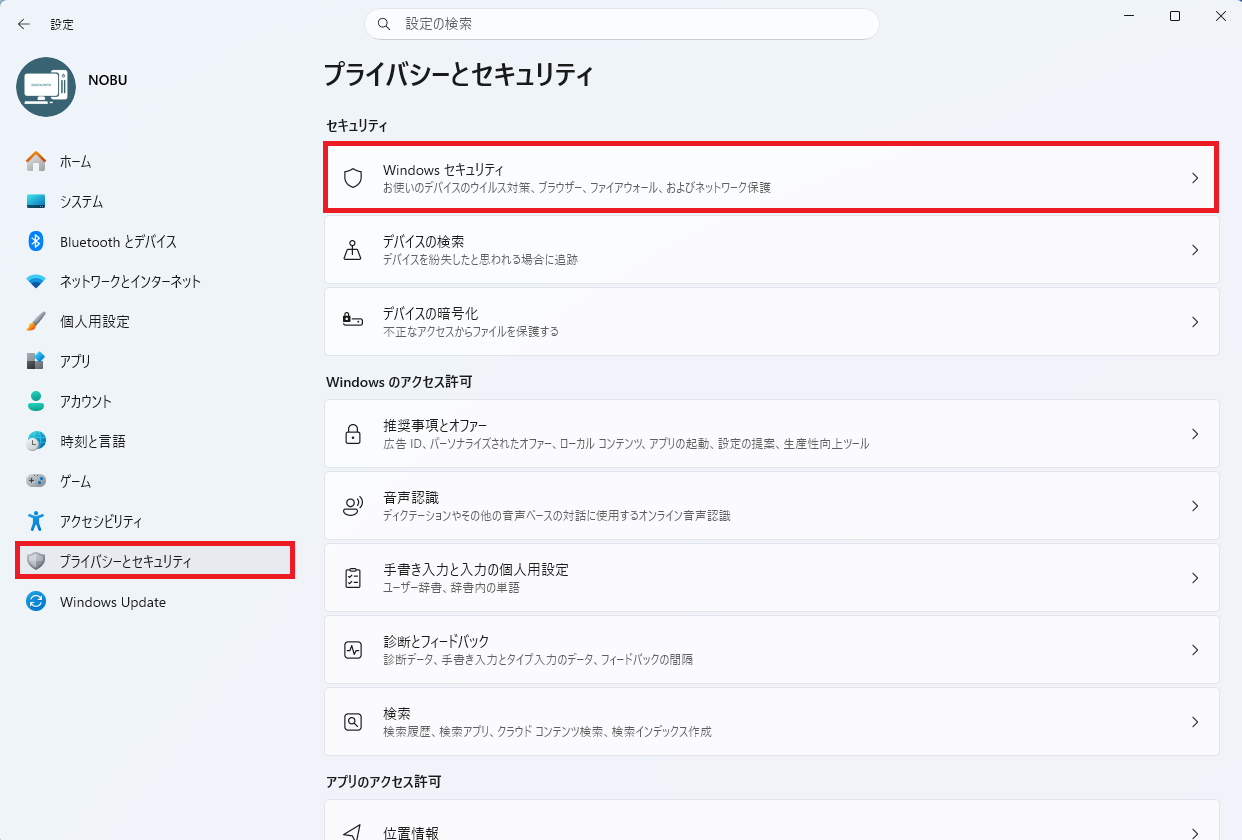Open デバイスの検索 title text
This screenshot has width=1242, height=840.
pos(423,242)
